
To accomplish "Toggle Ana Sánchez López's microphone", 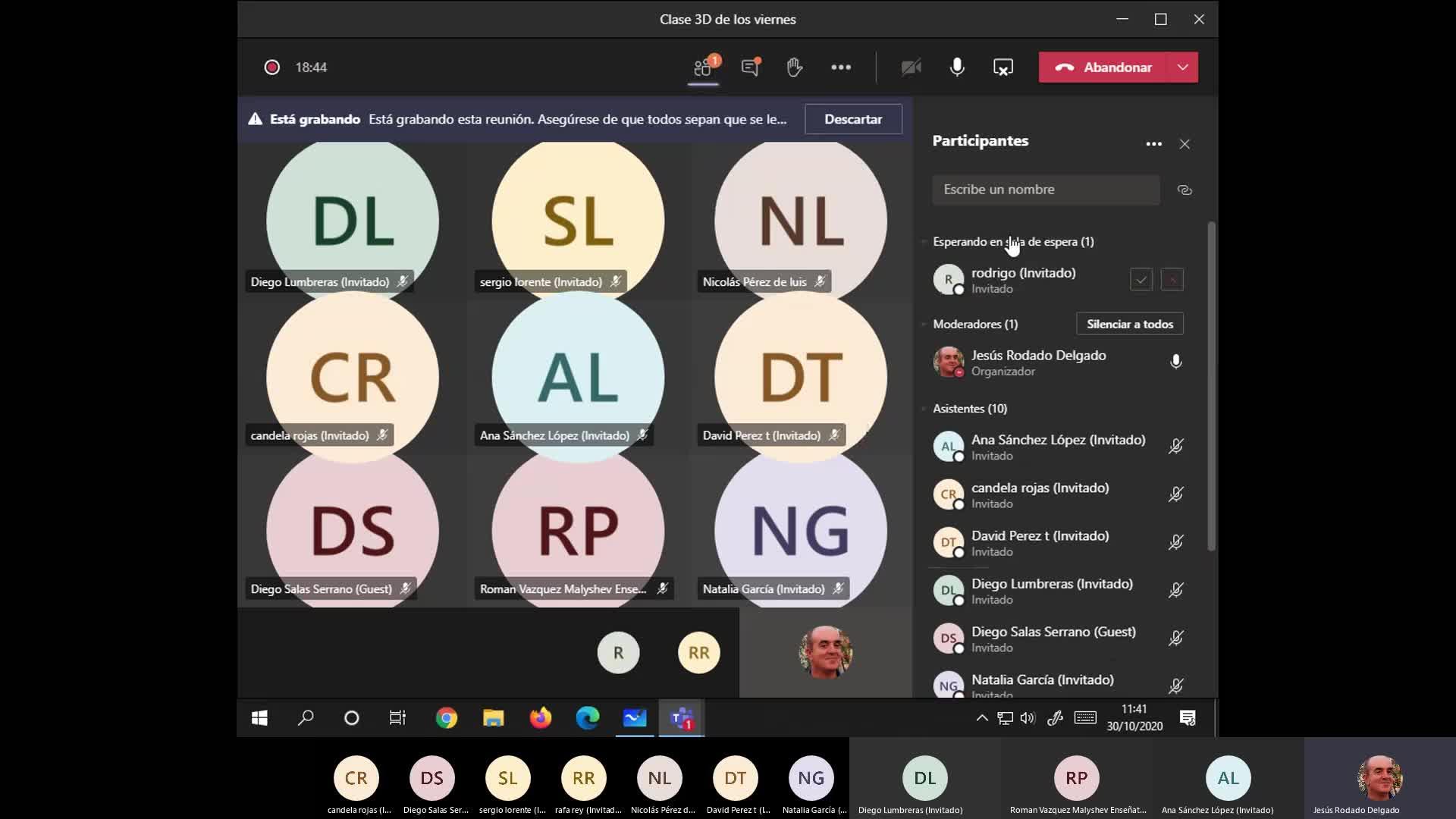I will (x=1175, y=447).
